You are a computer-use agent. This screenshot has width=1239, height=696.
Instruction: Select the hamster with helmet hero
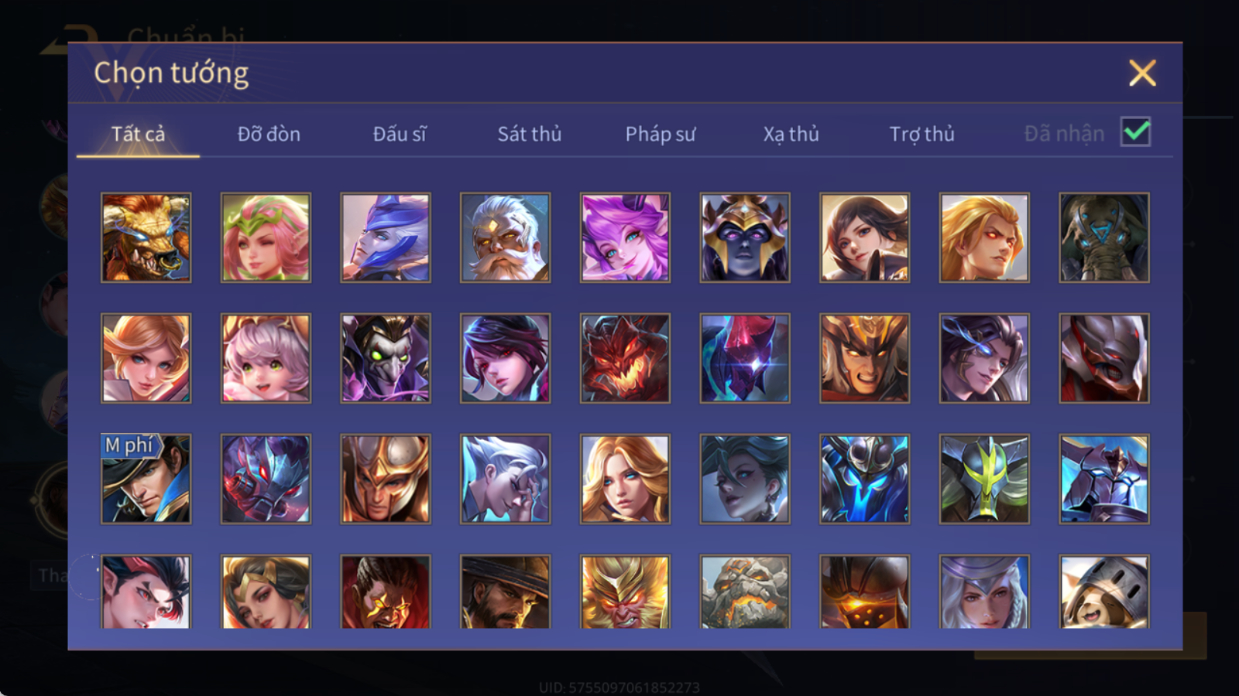[1104, 592]
